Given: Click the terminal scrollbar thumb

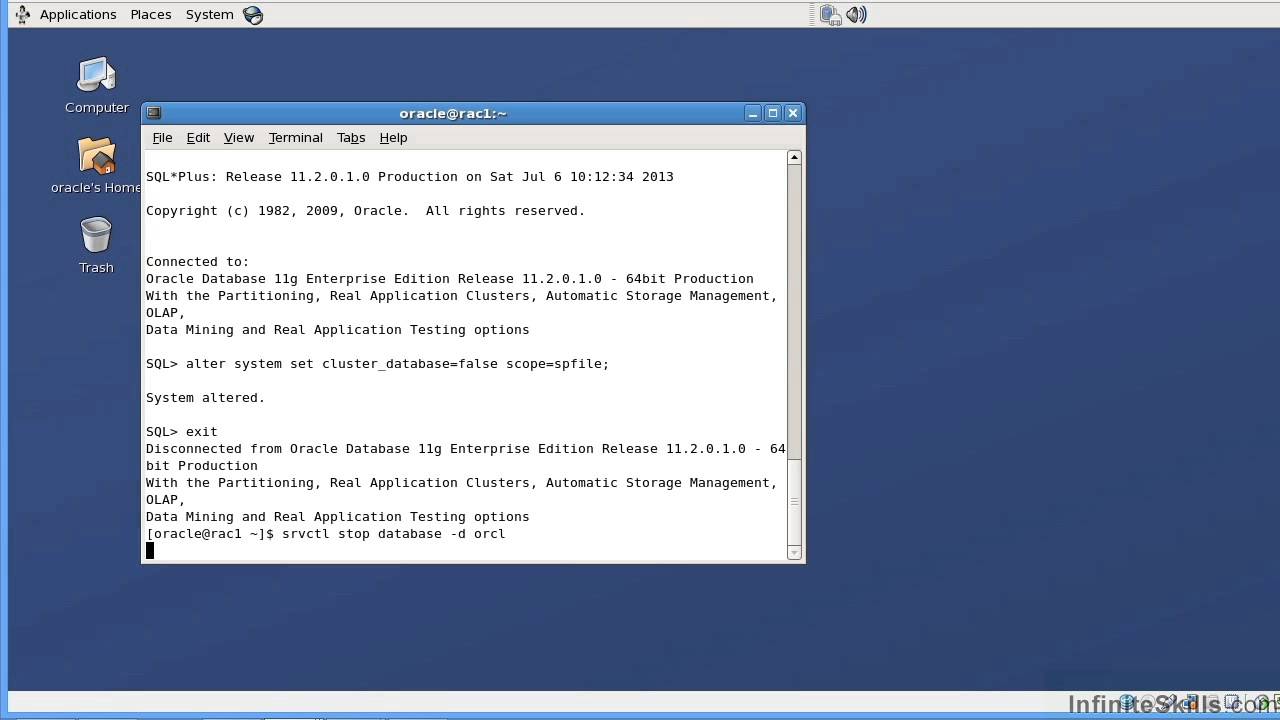Looking at the screenshot, I should pyautogui.click(x=794, y=502).
